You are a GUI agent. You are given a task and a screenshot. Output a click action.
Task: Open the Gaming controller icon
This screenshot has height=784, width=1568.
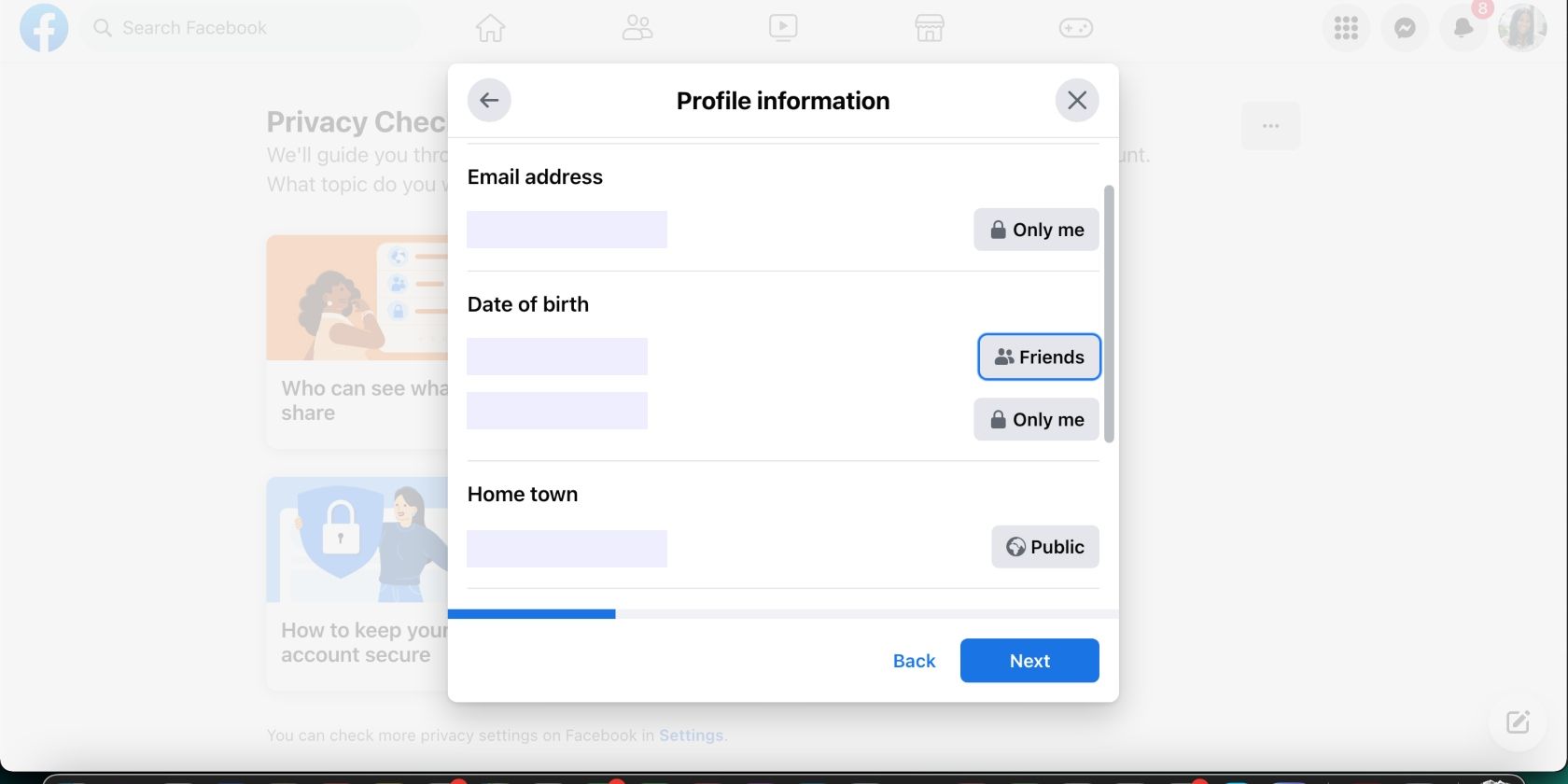click(1075, 28)
